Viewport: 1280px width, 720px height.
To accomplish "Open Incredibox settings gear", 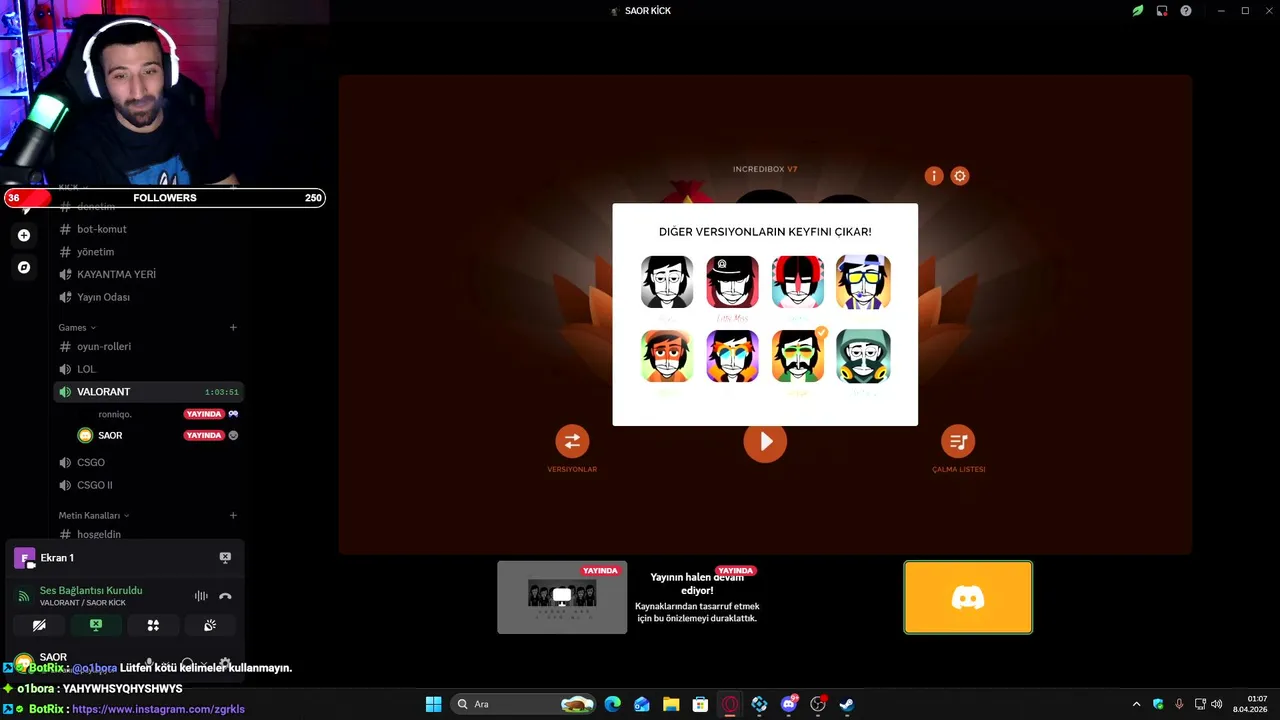I will click(960, 176).
